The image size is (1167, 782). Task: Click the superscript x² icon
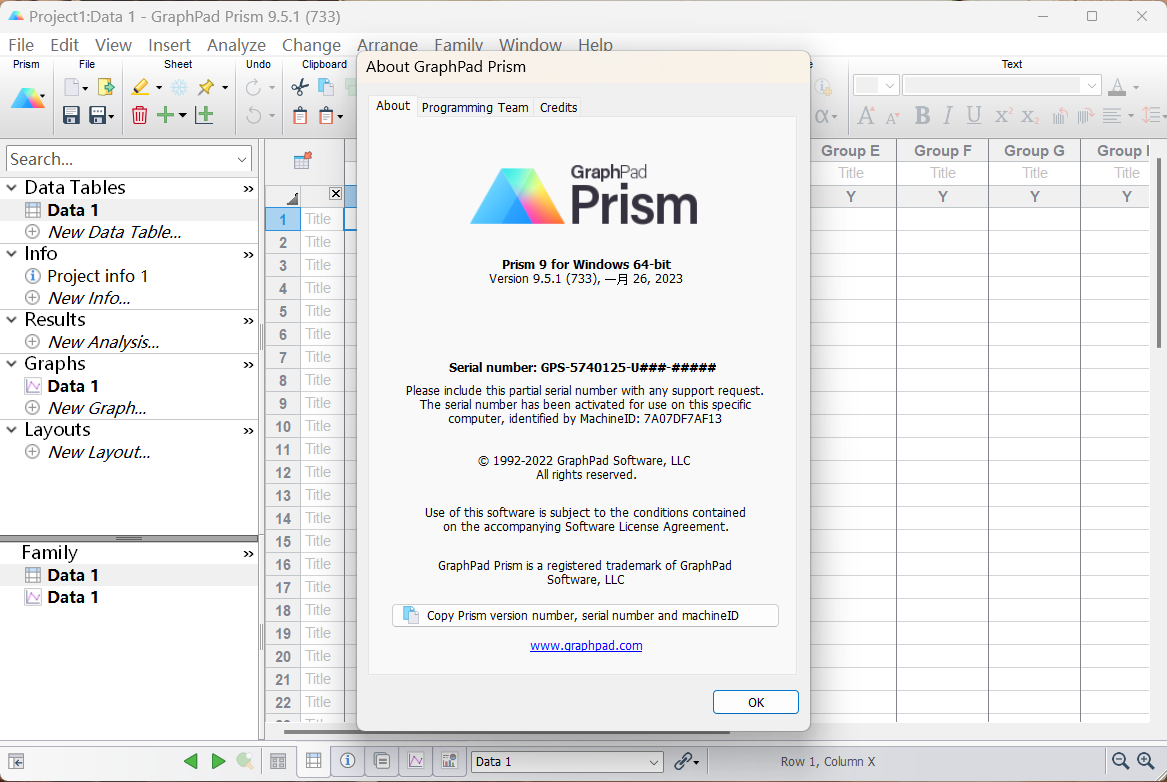(x=1003, y=115)
